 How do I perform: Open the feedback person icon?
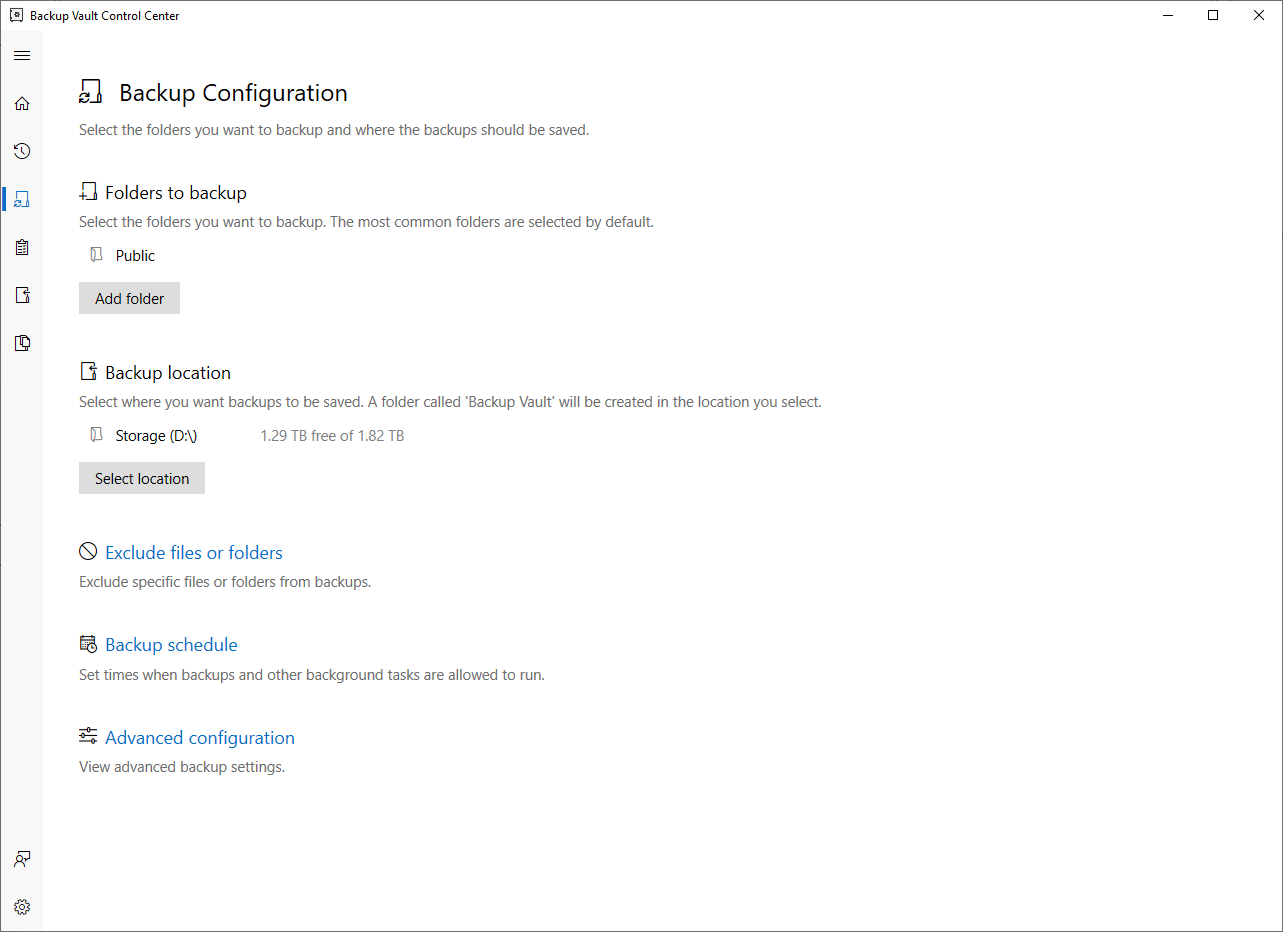pos(22,859)
